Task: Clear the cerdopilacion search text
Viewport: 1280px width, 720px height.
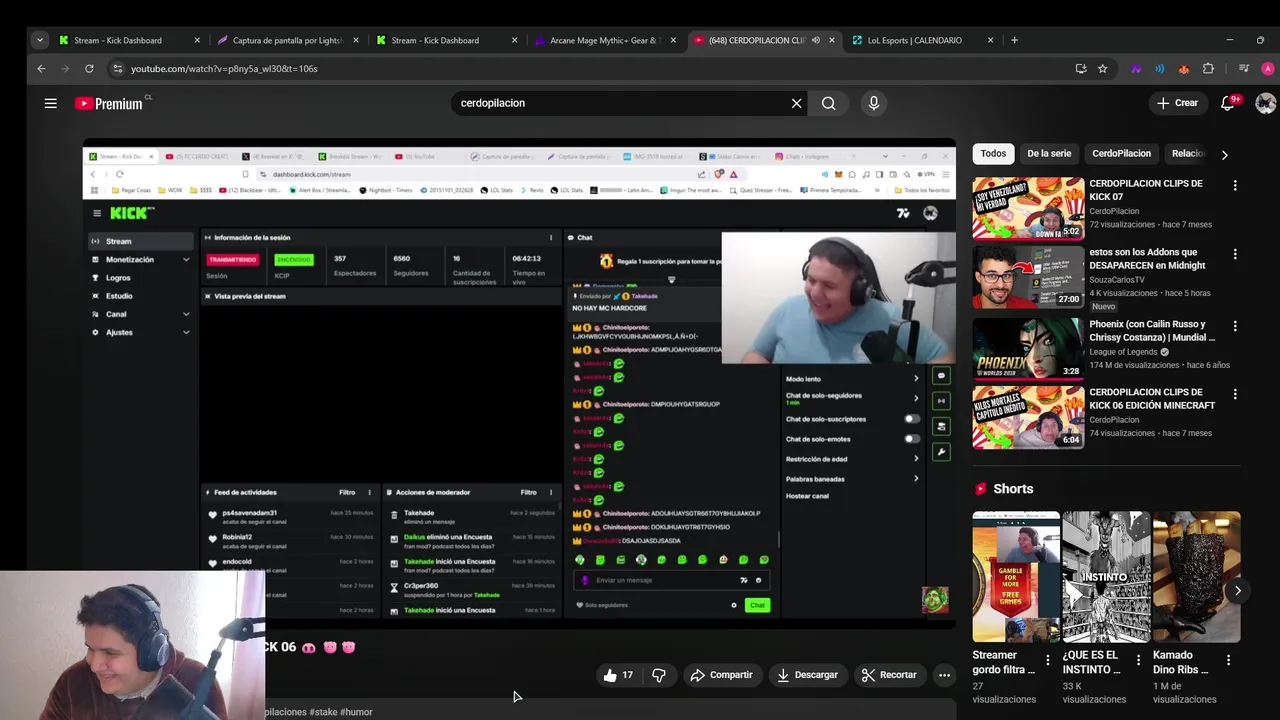Action: (x=796, y=103)
